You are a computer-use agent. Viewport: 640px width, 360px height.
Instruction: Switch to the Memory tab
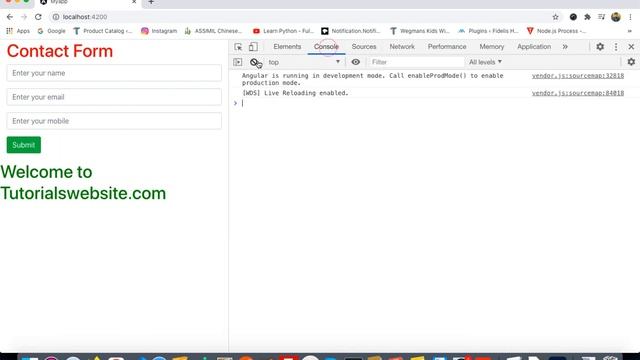tap(492, 47)
